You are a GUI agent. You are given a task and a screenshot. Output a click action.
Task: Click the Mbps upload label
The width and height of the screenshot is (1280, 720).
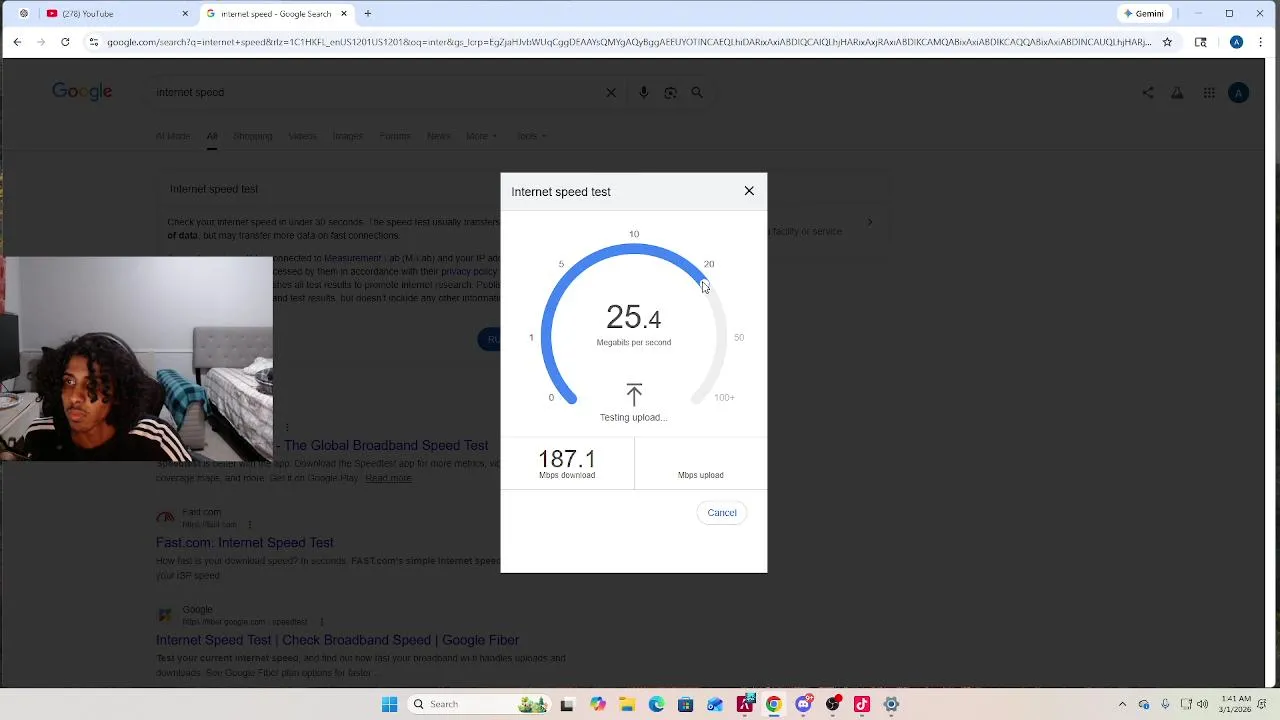[x=701, y=475]
